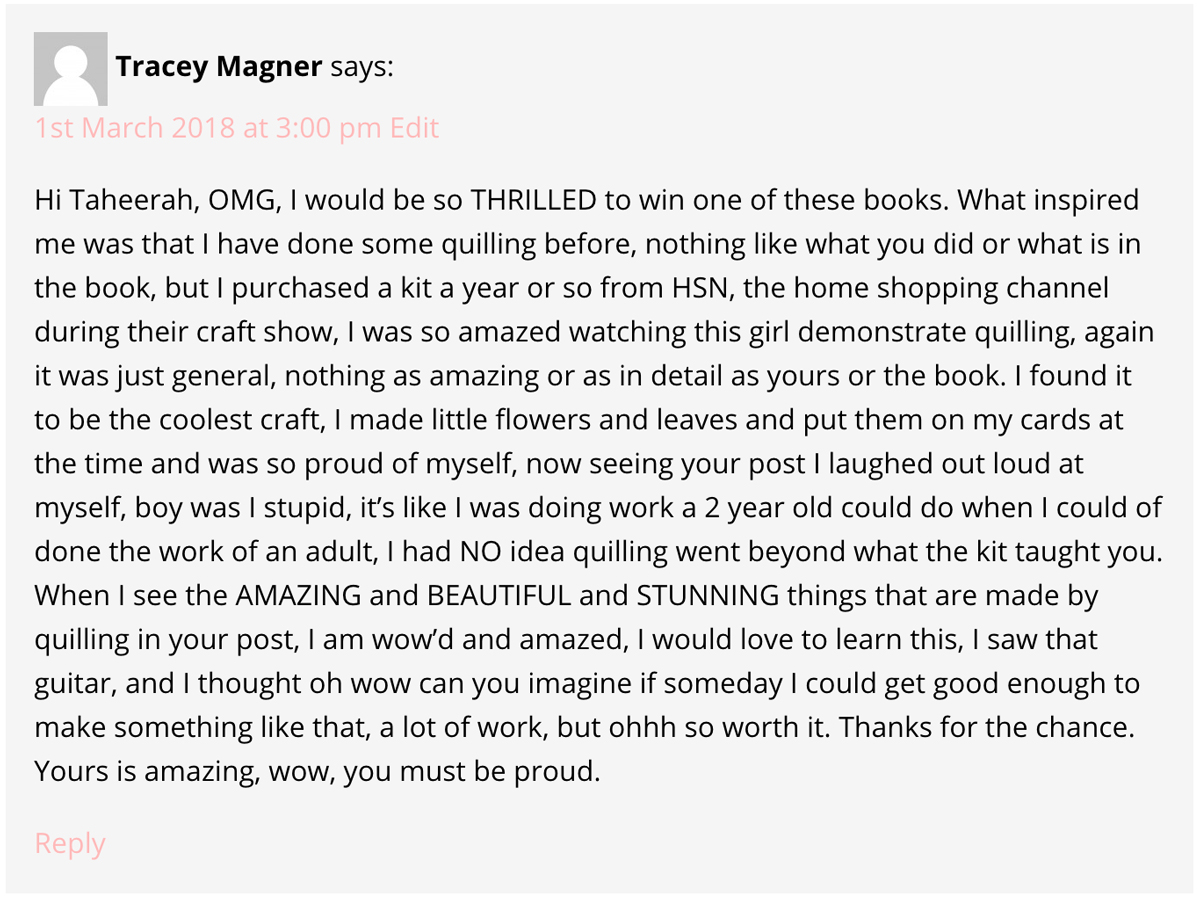This screenshot has height=900, width=1200.
Task: Click Tracey Magner's gray avatar icon
Action: tap(71, 69)
